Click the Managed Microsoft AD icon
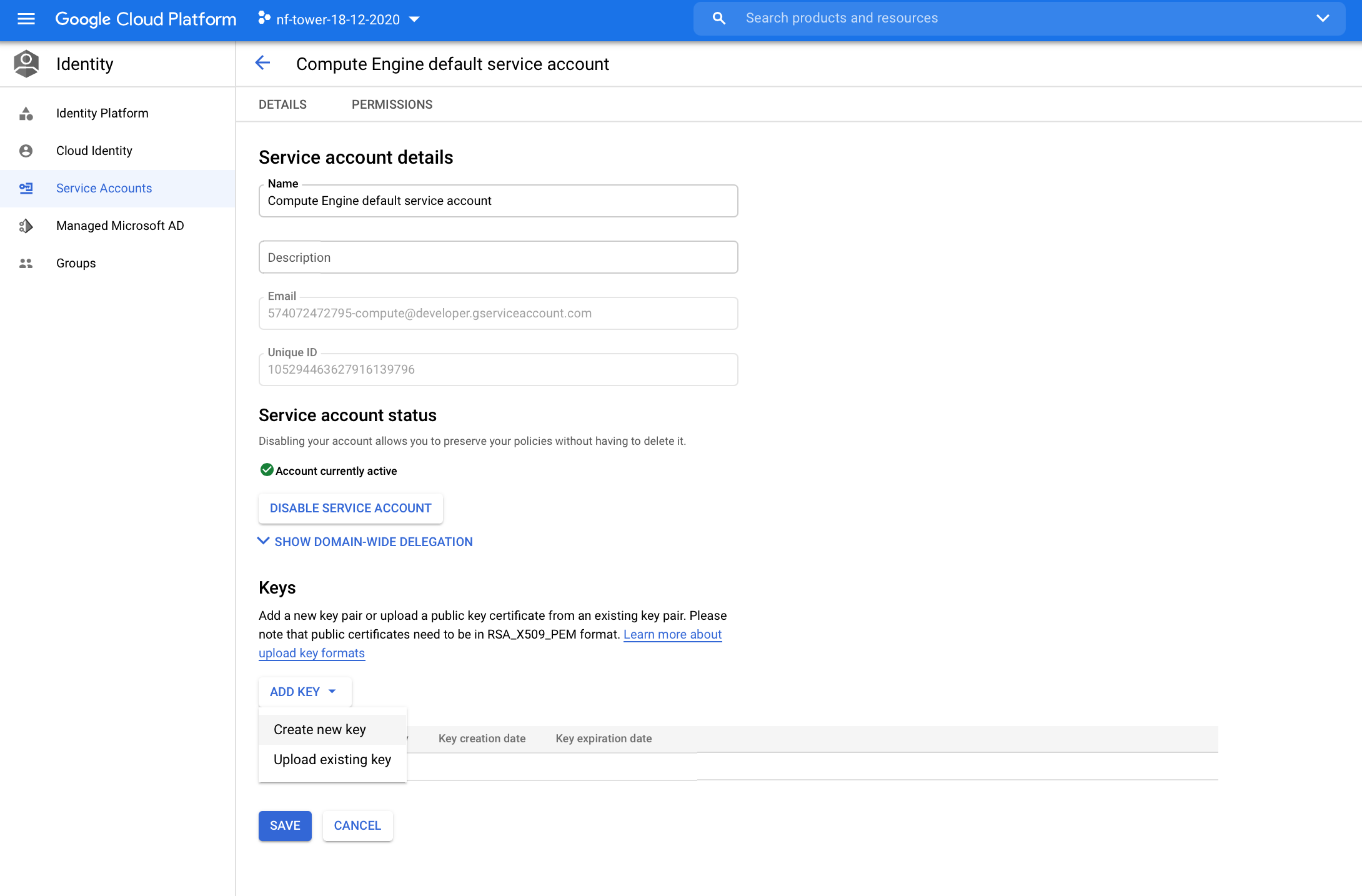The width and height of the screenshot is (1362, 896). click(x=26, y=226)
